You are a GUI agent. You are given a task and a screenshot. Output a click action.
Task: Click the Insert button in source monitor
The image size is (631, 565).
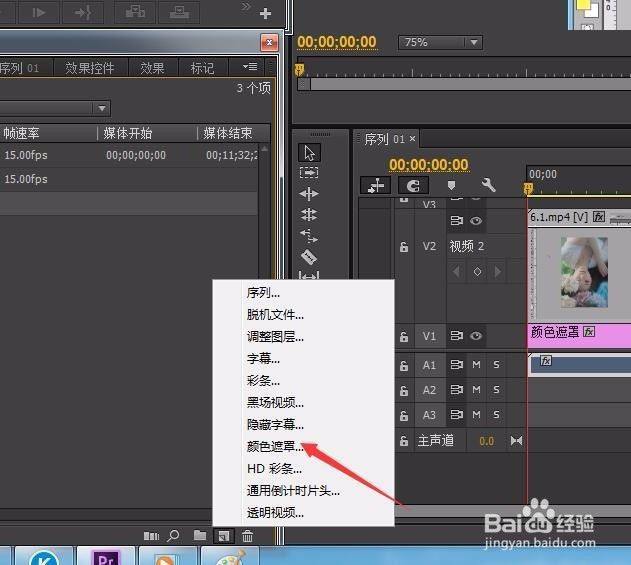point(135,12)
